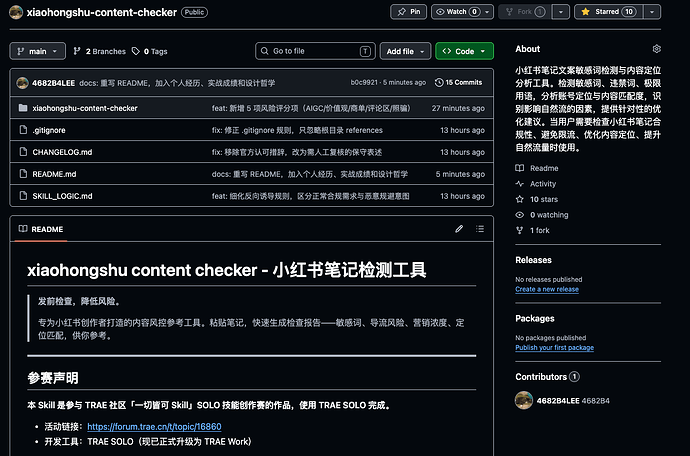The height and width of the screenshot is (456, 690).
Task: Open repository title xiaohongshu-content-checker
Action: 102,12
